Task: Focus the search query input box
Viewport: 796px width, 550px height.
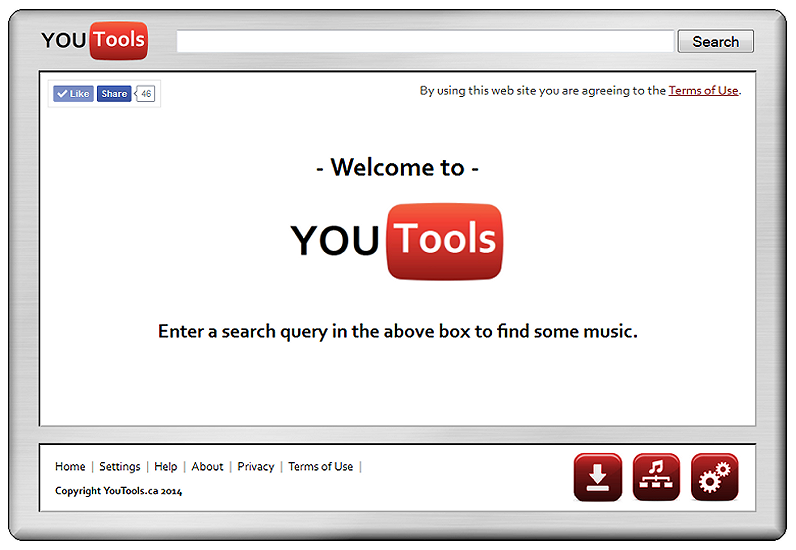Action: click(x=425, y=41)
